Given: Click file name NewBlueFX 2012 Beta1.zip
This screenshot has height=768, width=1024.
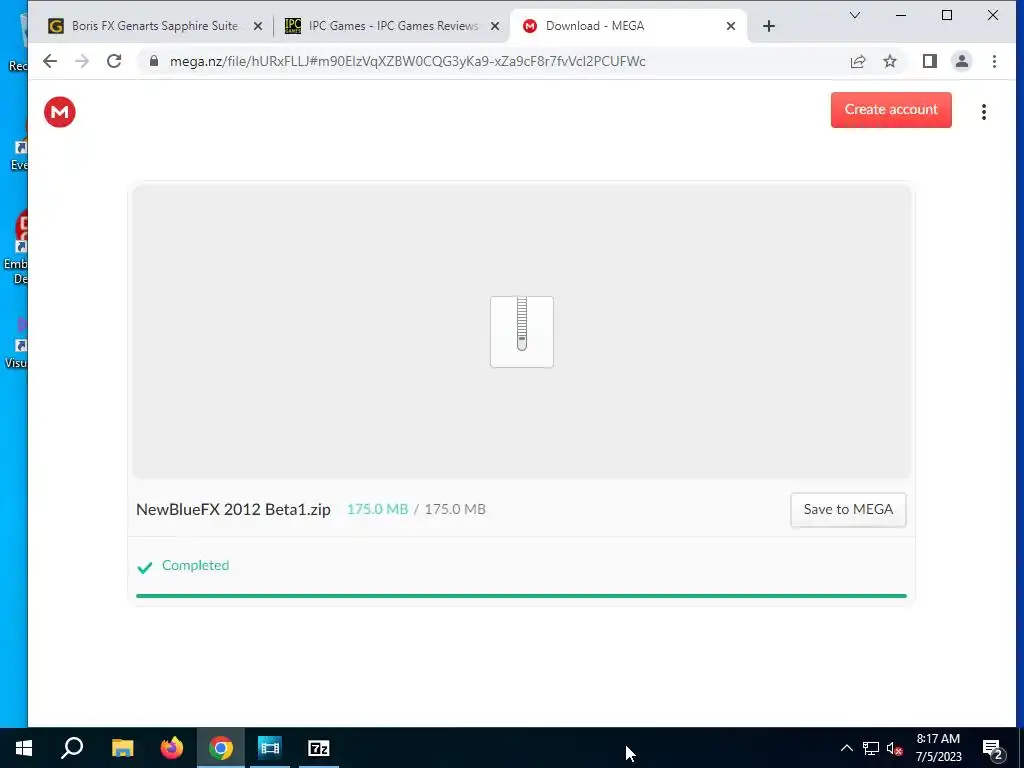Looking at the screenshot, I should [233, 509].
